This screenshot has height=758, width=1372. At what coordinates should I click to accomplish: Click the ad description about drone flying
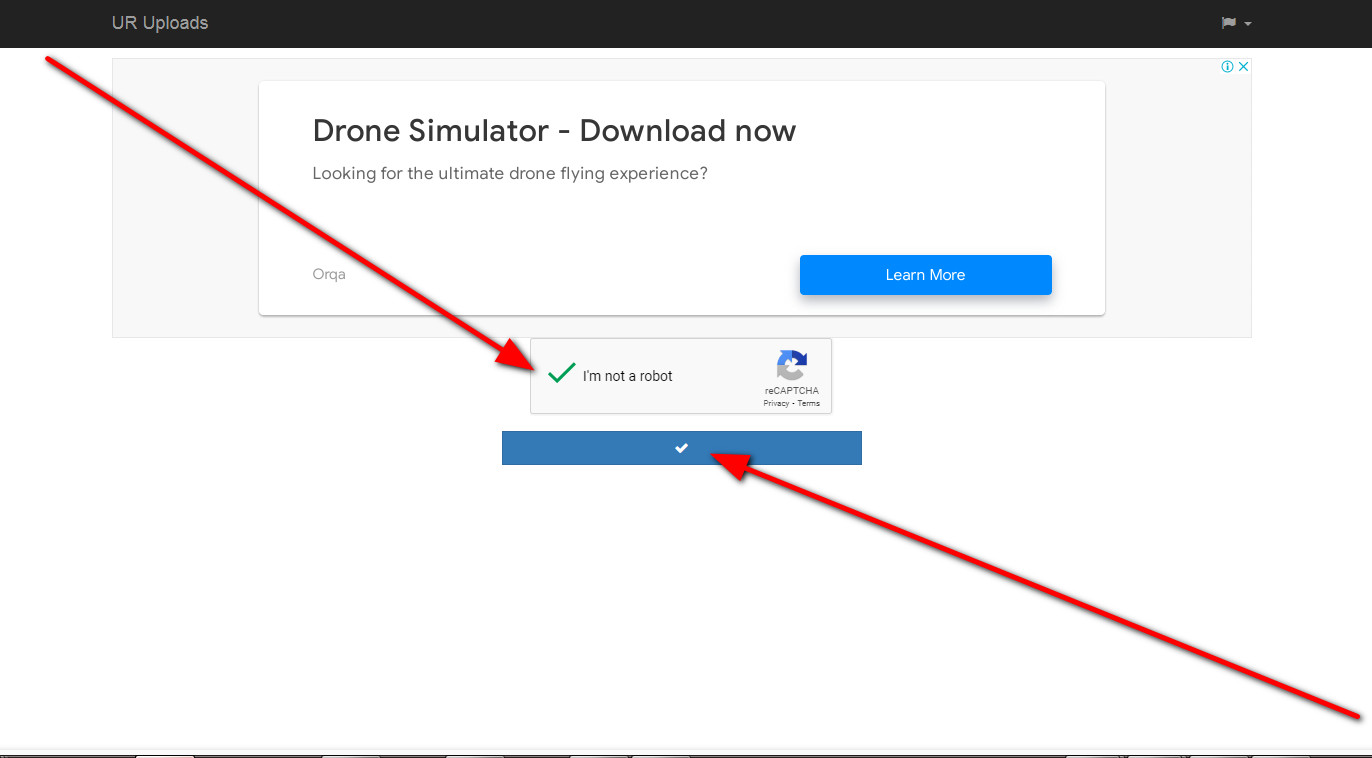(510, 174)
